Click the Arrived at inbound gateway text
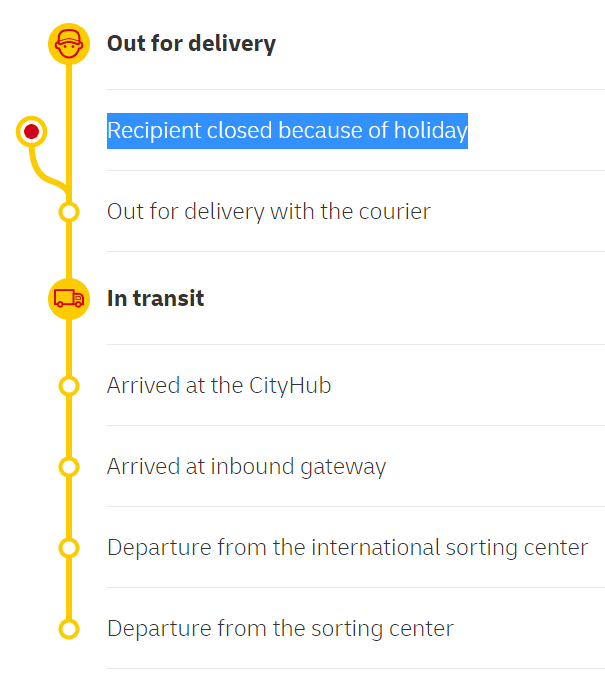This screenshot has width=605, height=681. [246, 467]
